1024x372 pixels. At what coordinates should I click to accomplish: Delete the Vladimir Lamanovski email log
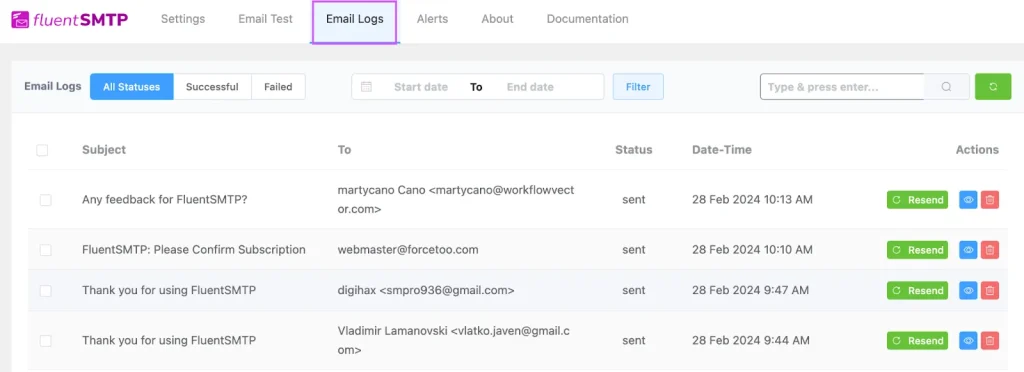[x=990, y=341]
